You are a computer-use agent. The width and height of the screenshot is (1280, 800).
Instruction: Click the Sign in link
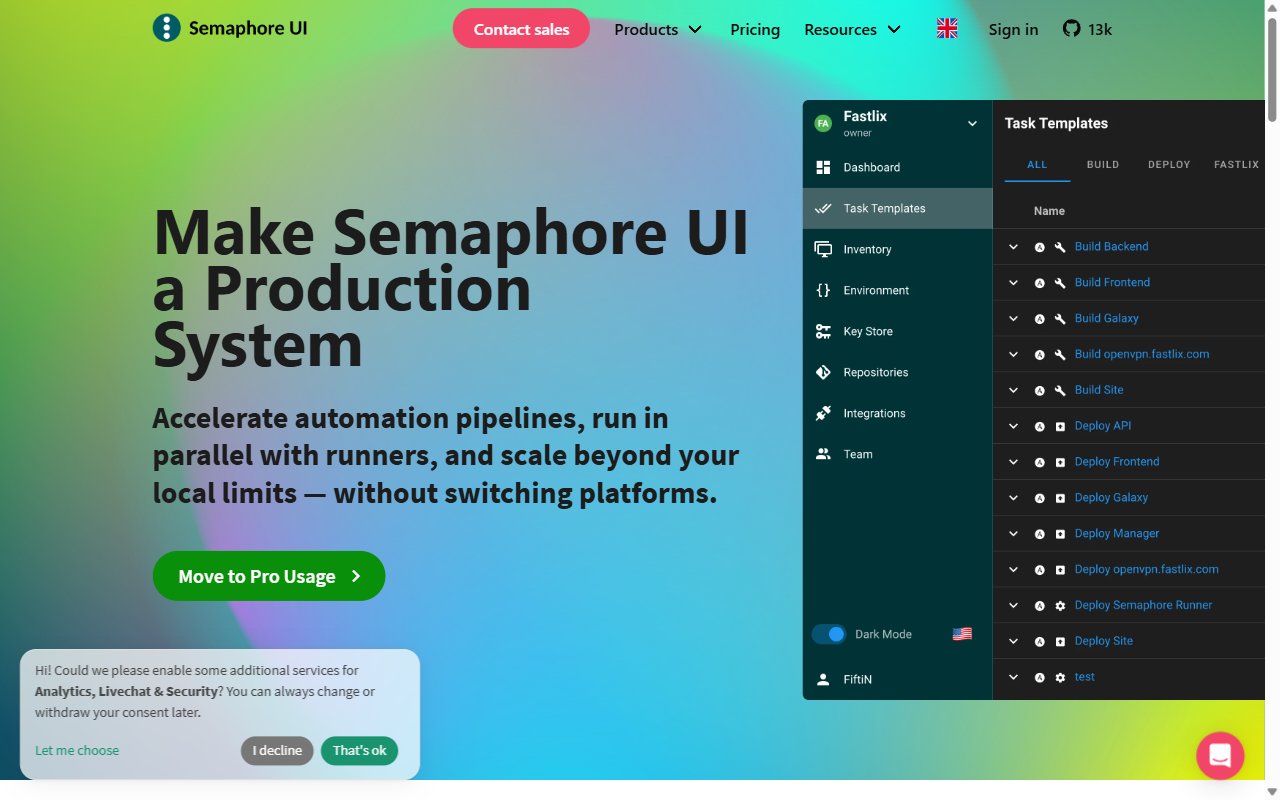pos(1013,29)
